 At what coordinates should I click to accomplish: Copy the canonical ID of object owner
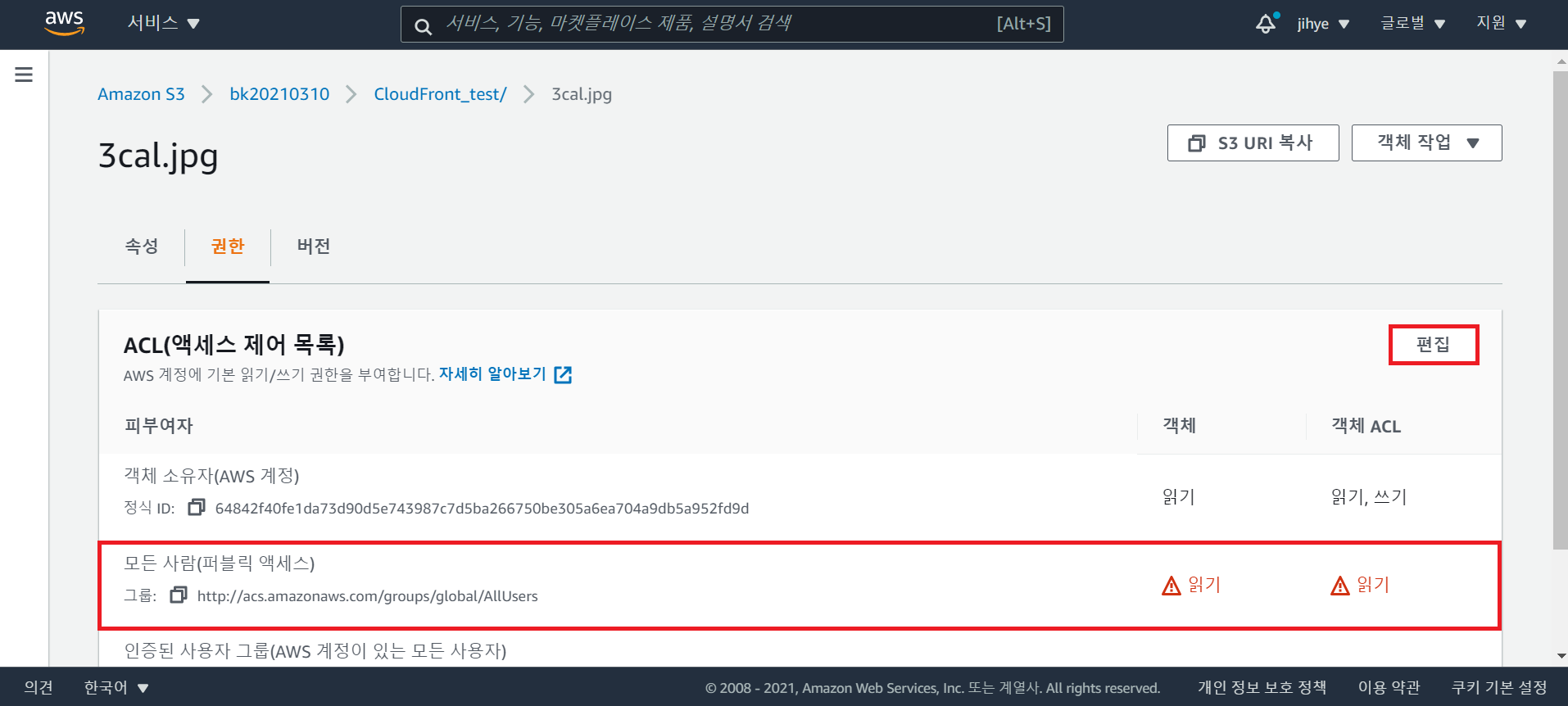pos(196,508)
